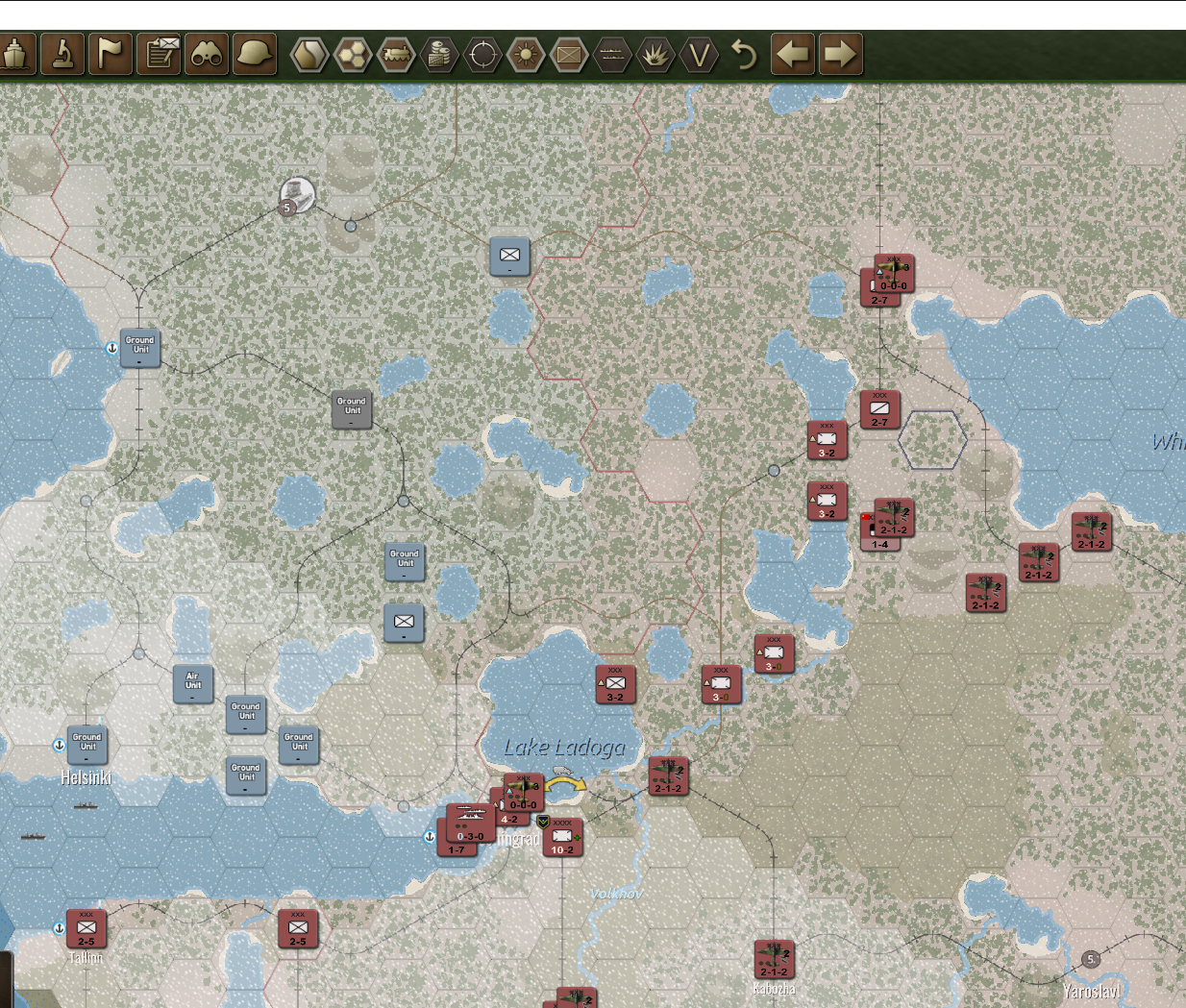The width and height of the screenshot is (1186, 1008).
Task: Toggle the stacked coins supply icon
Action: (439, 55)
